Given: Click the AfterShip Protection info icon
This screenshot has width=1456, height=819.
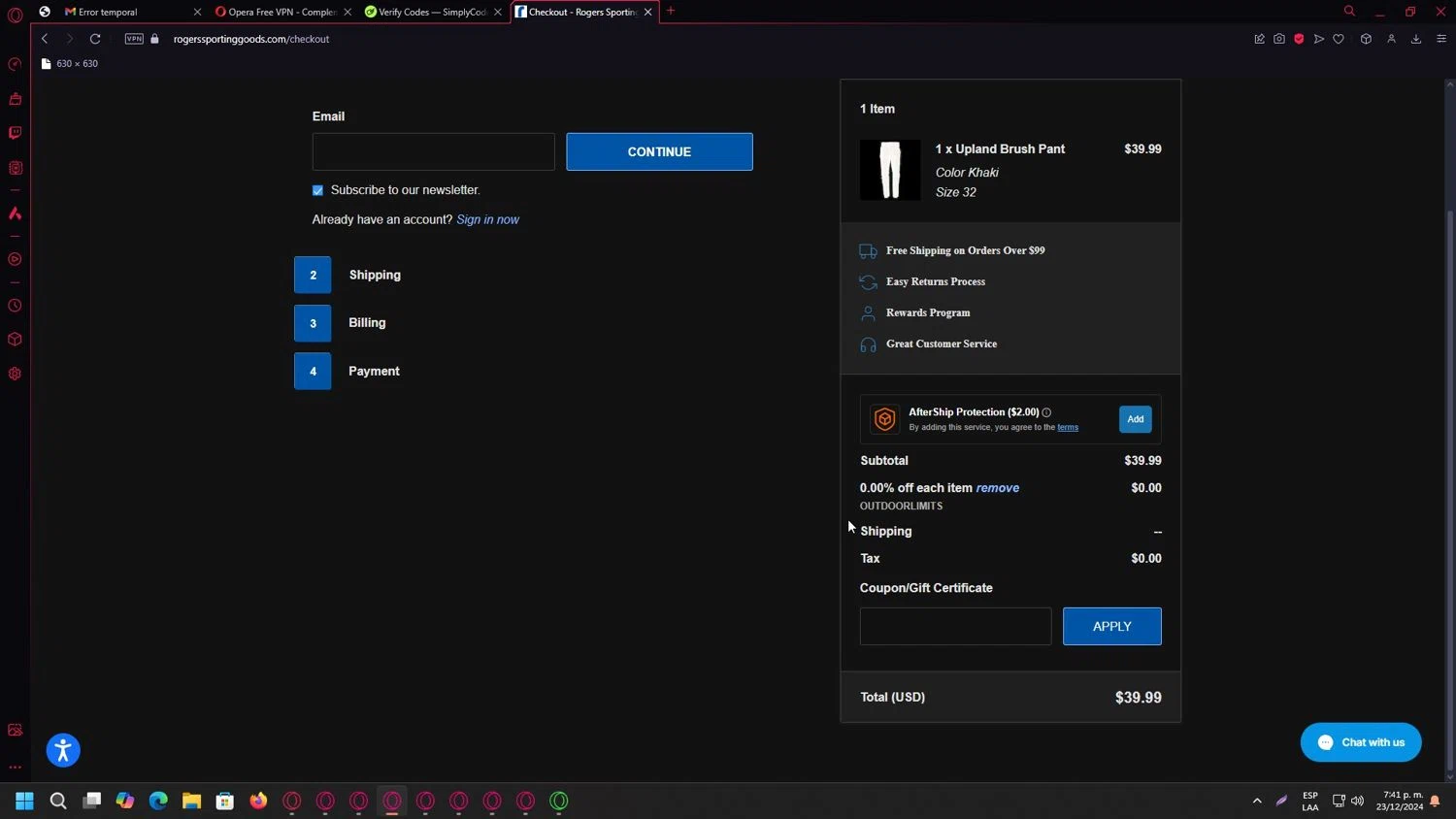Looking at the screenshot, I should pyautogui.click(x=1046, y=412).
